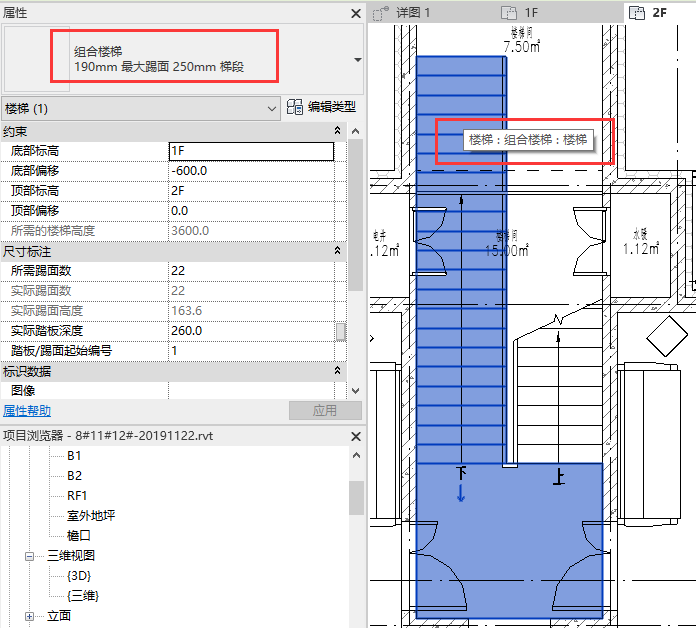Click the 详图 1 tab's view icon
Screen dimensions: 696x628
(380, 13)
